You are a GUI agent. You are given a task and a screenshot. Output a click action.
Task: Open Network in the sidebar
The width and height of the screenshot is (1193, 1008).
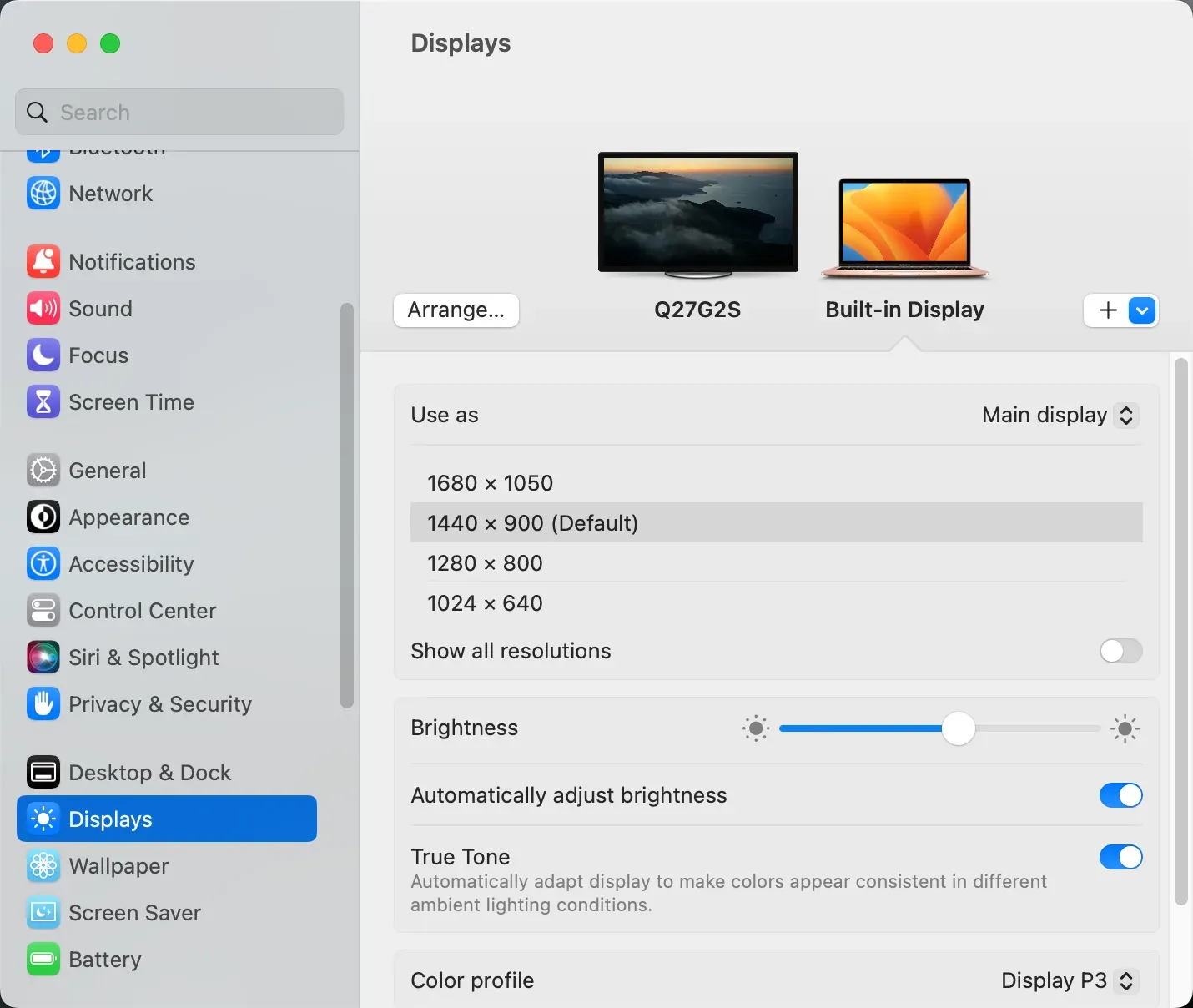(167, 194)
